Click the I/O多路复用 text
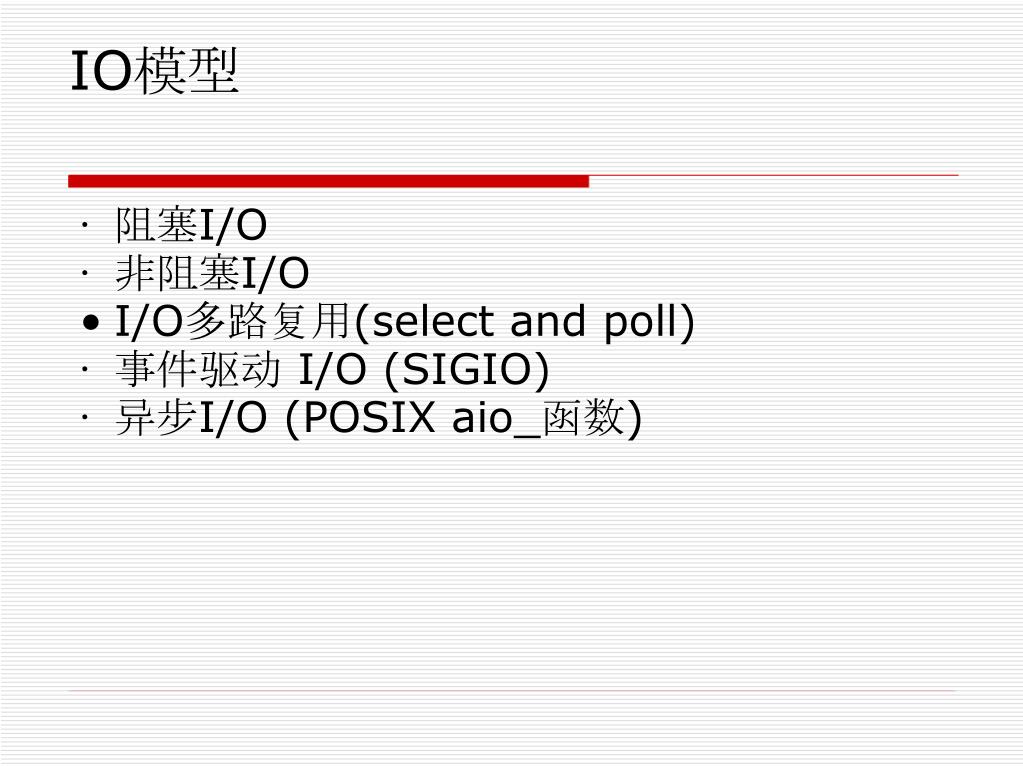Viewport: 1023px width, 767px height. (234, 322)
